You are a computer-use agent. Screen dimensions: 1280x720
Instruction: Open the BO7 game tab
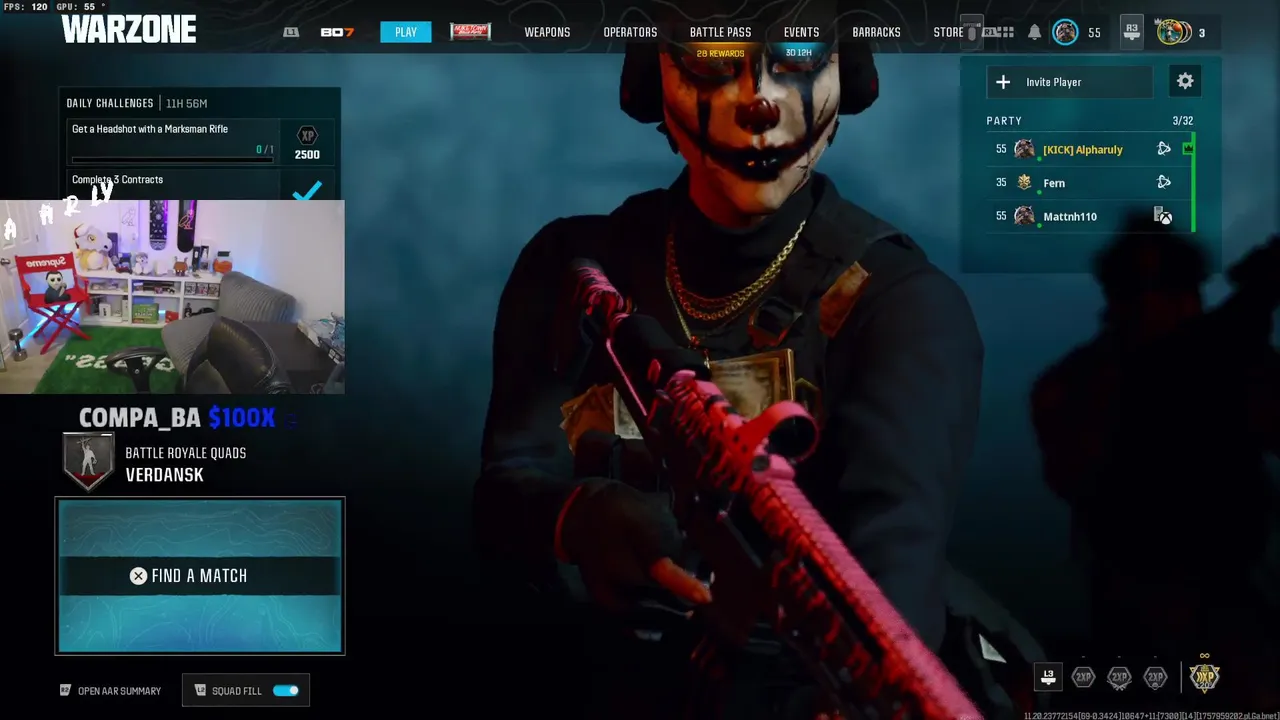click(x=337, y=32)
